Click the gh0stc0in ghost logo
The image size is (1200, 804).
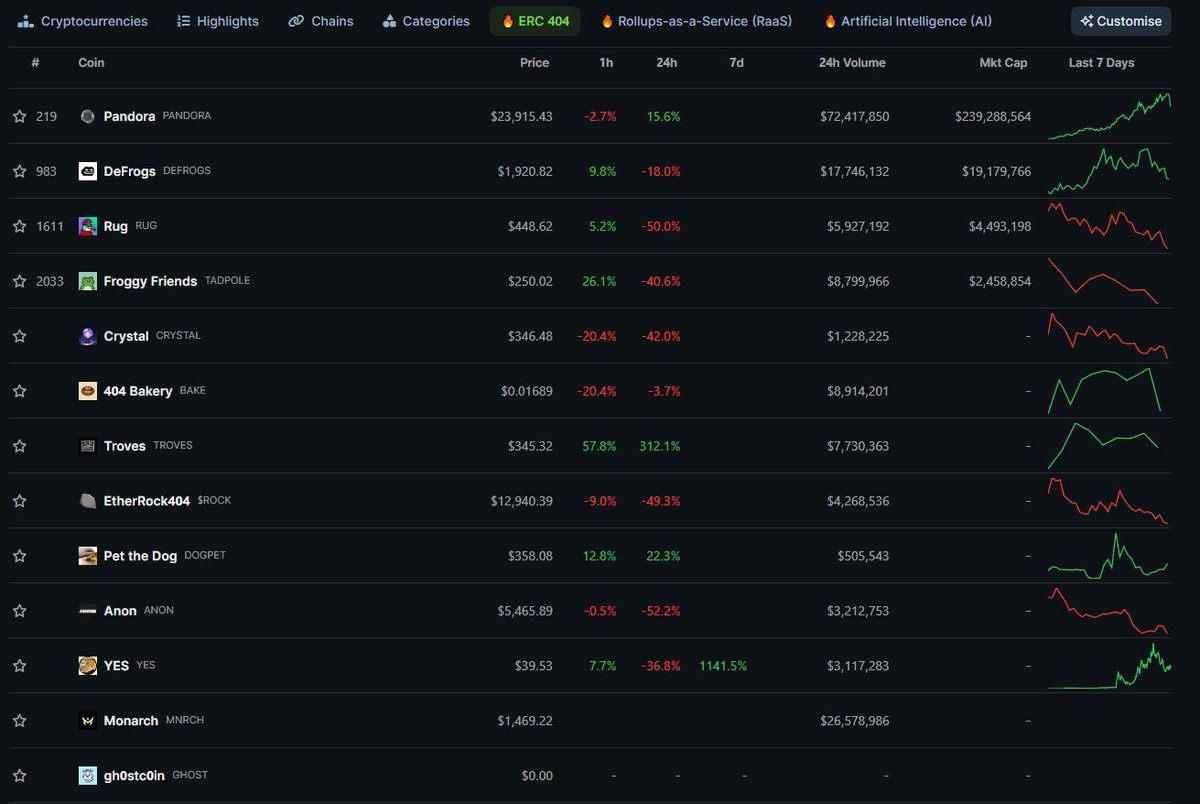[x=88, y=776]
